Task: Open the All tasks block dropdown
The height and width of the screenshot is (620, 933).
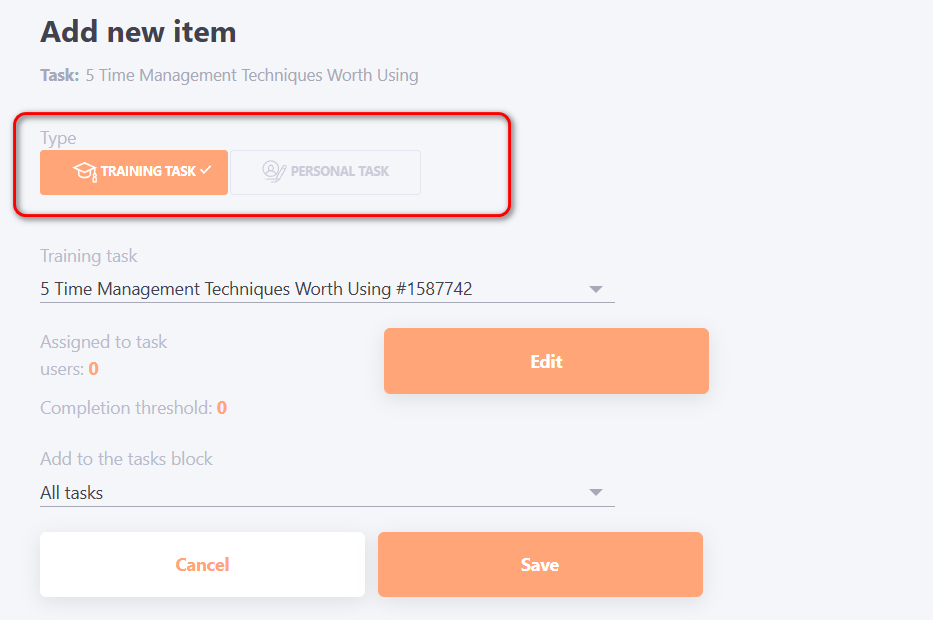Action: coord(326,492)
